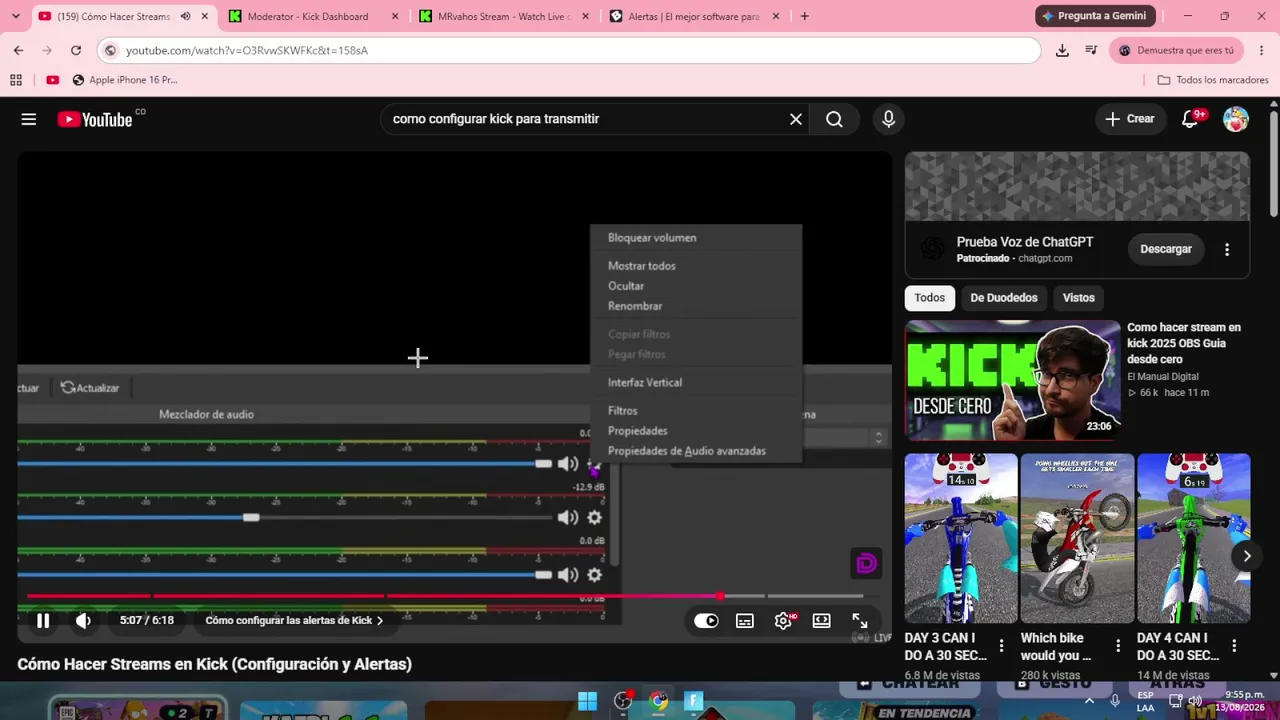Open Chrome media controls
This screenshot has width=1280, height=720.
click(x=1091, y=50)
